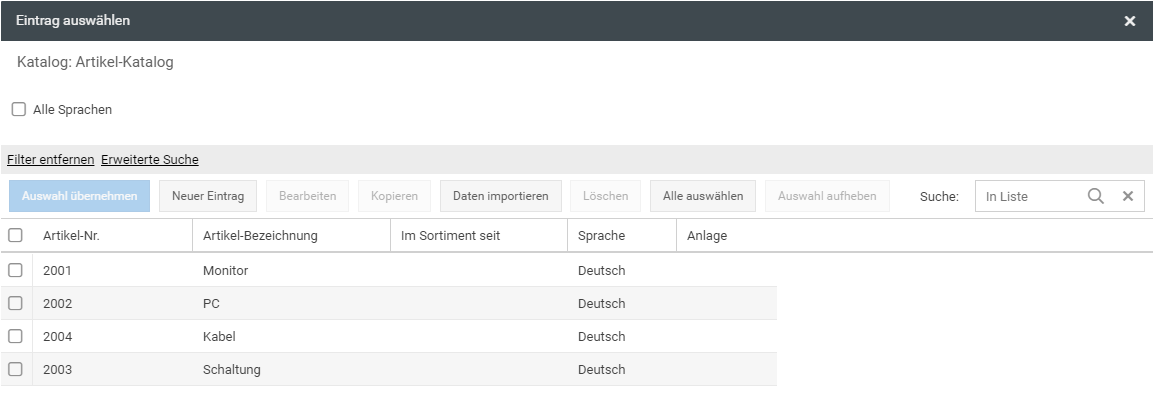
Task: Click the magnifier search icon
Action: pyautogui.click(x=1096, y=196)
